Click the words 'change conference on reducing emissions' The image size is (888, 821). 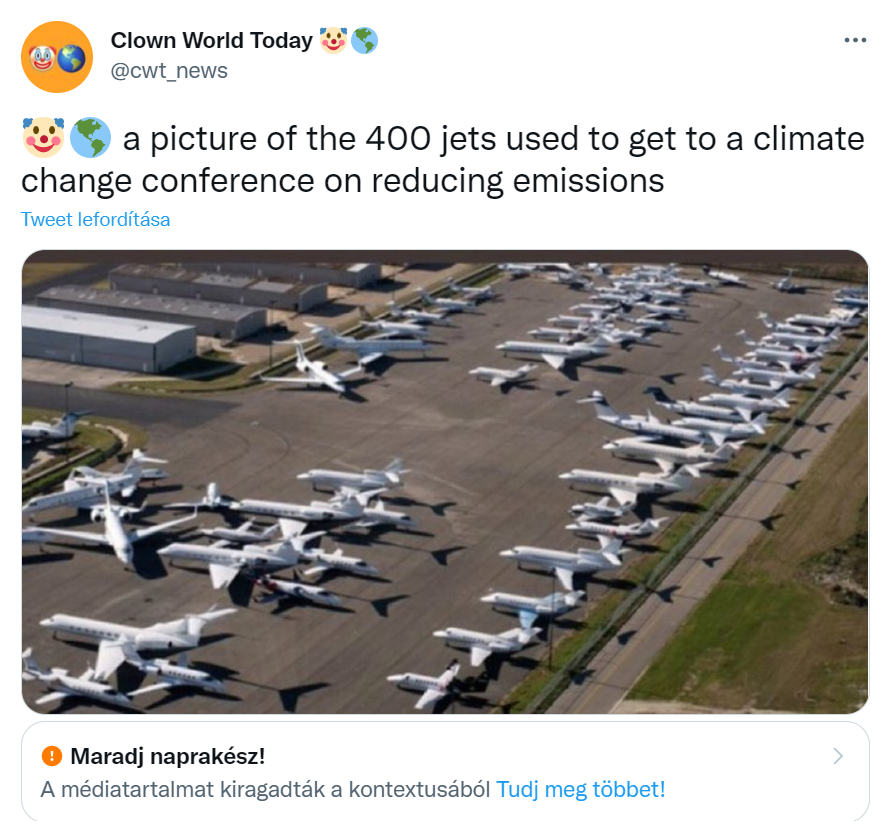(x=343, y=181)
